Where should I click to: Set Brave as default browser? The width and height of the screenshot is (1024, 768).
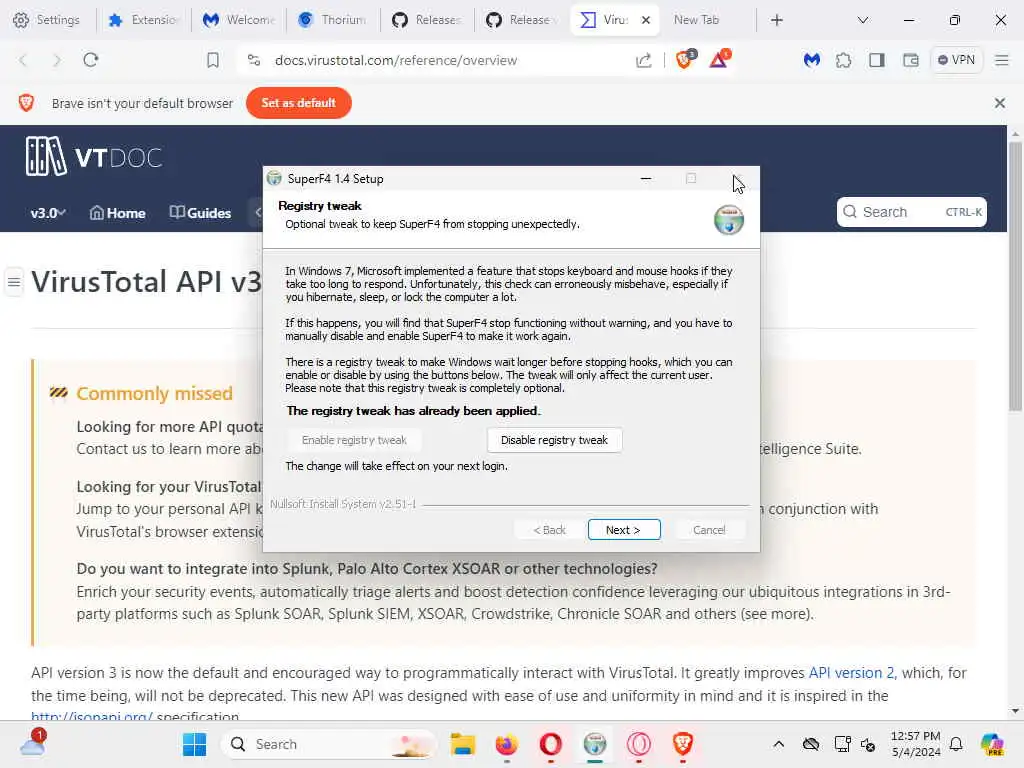(x=298, y=103)
